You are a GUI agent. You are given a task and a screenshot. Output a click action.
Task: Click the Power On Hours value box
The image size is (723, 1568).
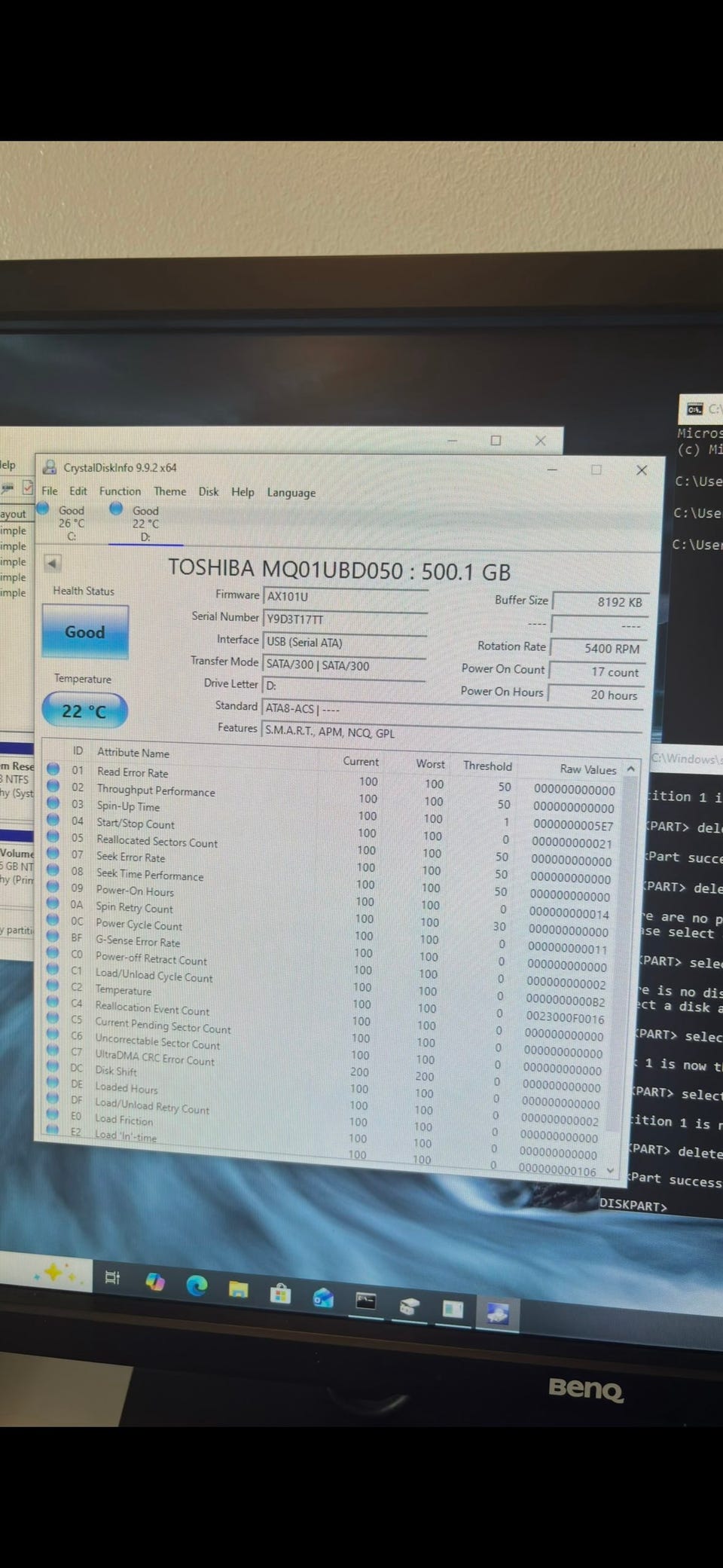pyautogui.click(x=596, y=695)
